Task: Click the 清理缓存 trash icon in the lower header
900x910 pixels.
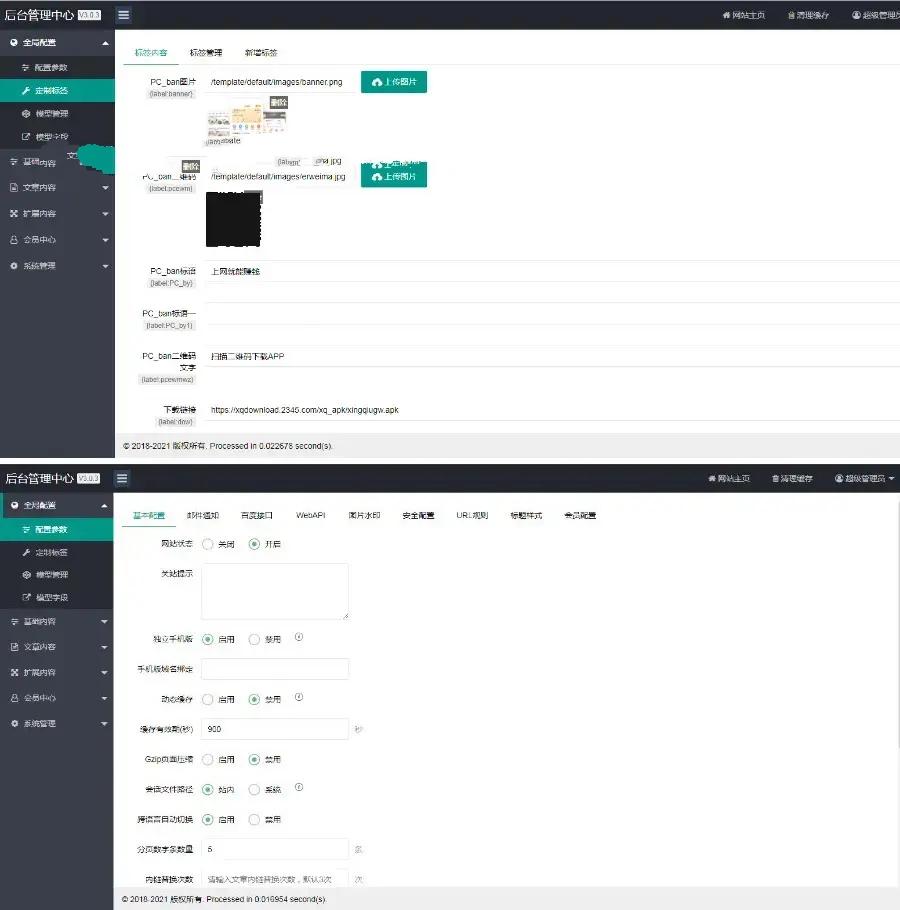Action: click(x=776, y=479)
